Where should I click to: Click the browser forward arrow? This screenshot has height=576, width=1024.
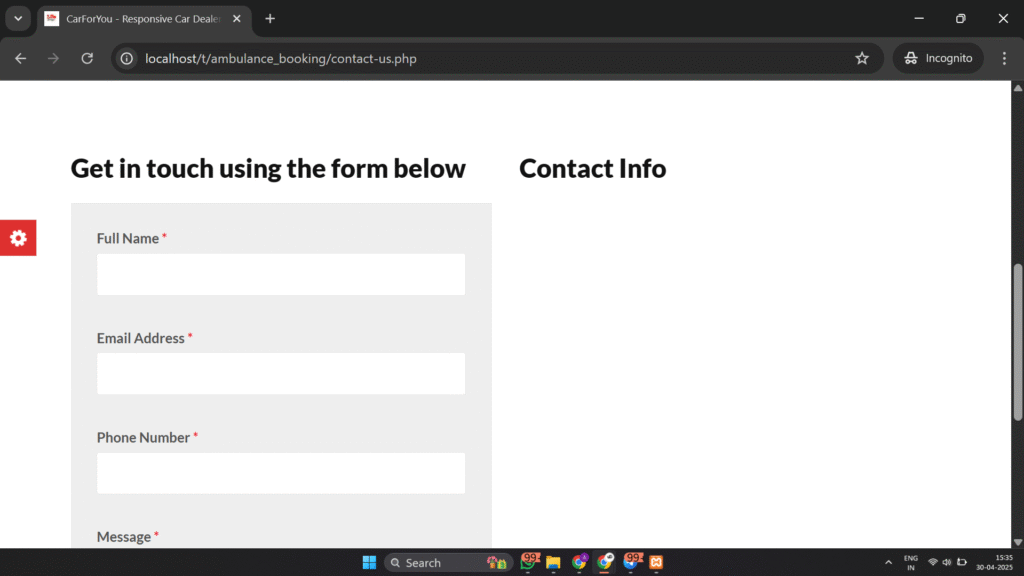click(x=54, y=58)
